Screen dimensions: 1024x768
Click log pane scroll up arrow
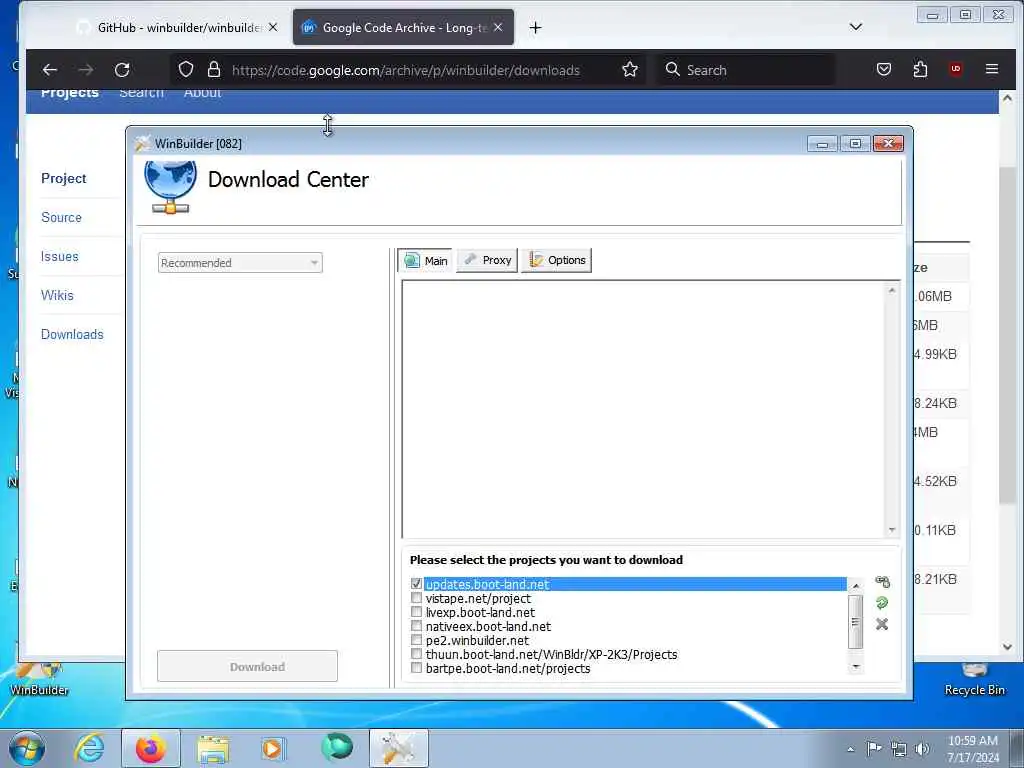[892, 289]
